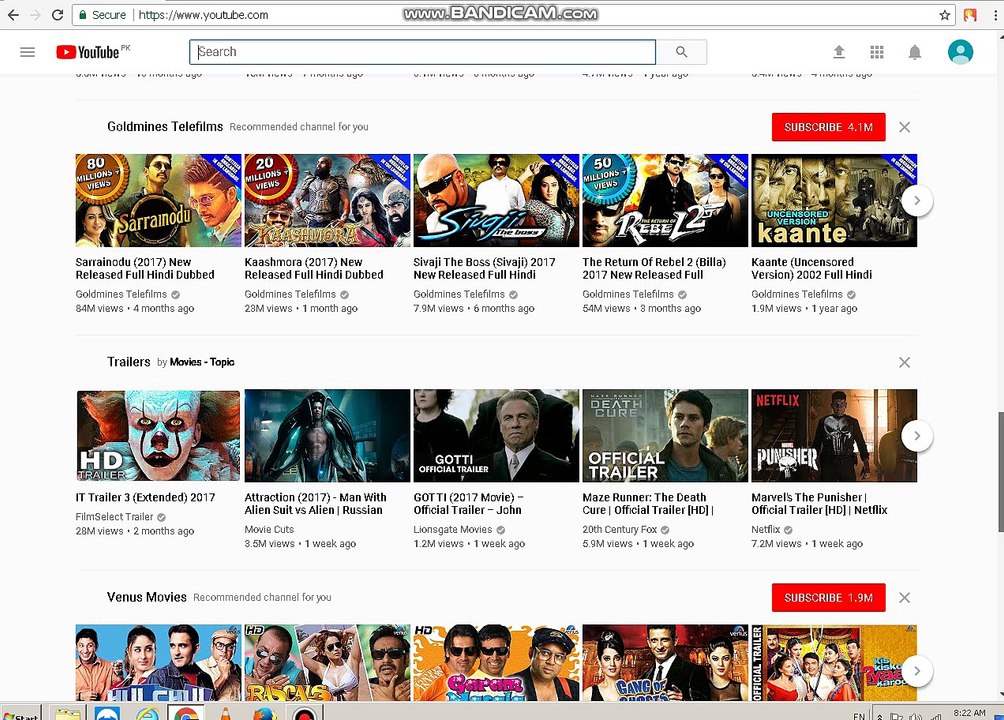The image size is (1004, 720).
Task: Subscribe to Goldmines Telefilms channel
Action: coord(829,127)
